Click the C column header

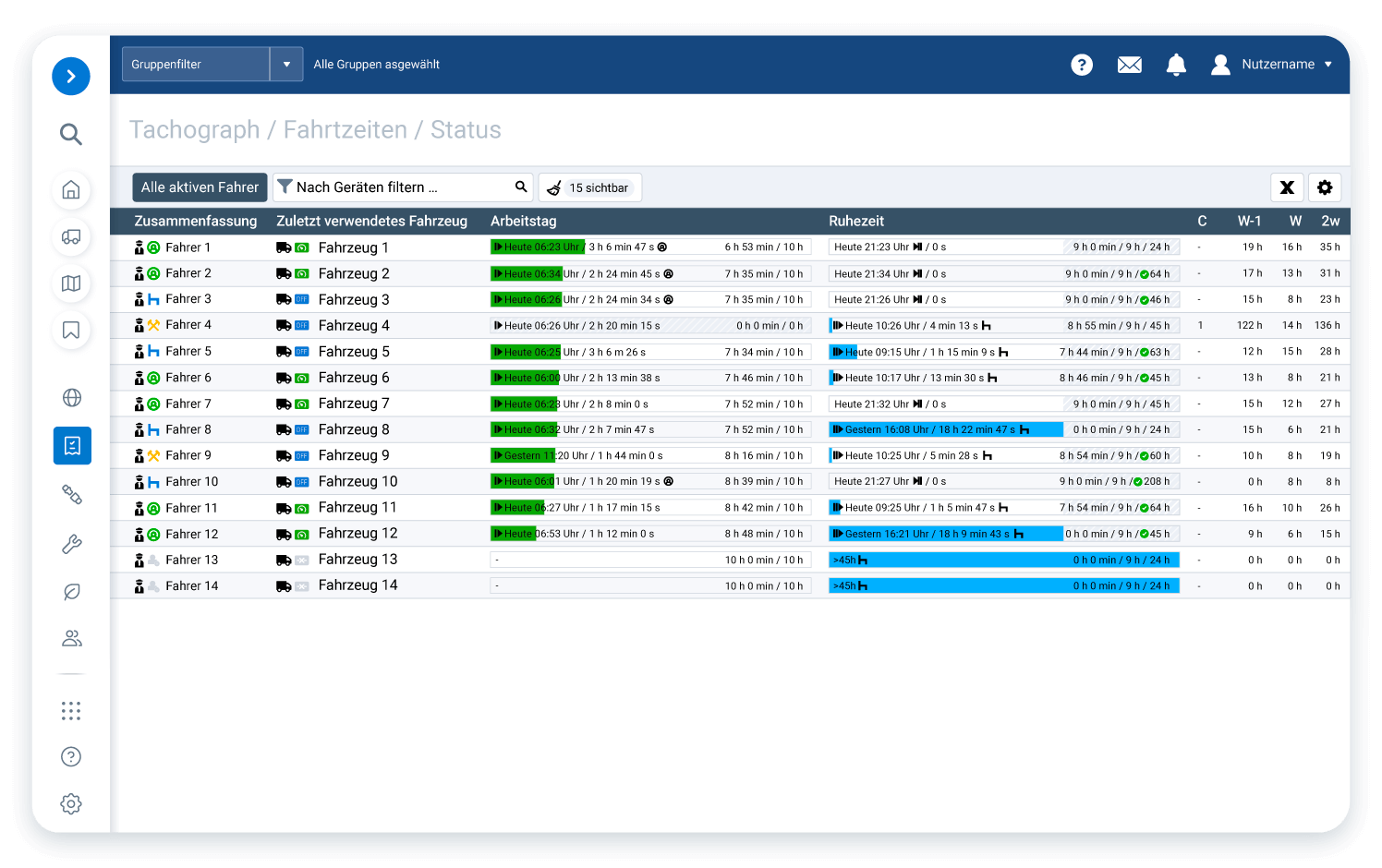point(1202,221)
